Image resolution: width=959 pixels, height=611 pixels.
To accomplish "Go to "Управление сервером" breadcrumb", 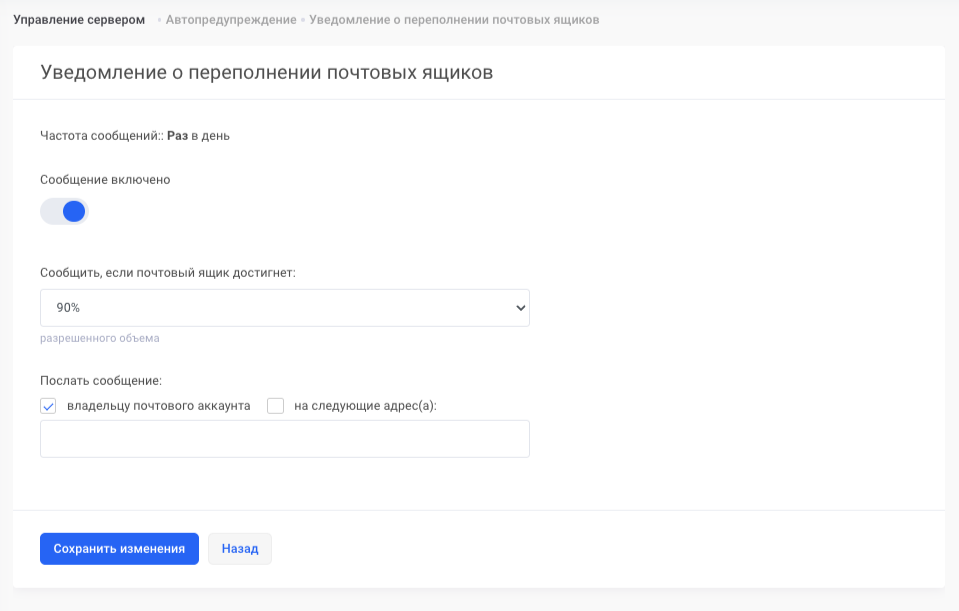I will point(79,20).
